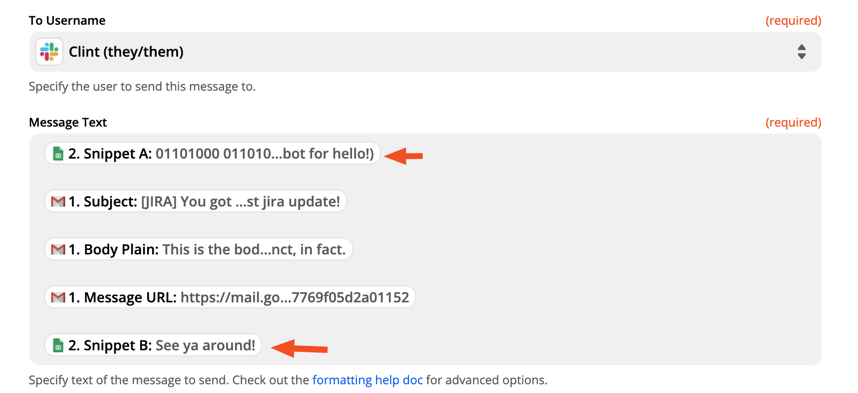Click the Slack icon in To Username field
This screenshot has height=393, width=858.
(x=49, y=52)
